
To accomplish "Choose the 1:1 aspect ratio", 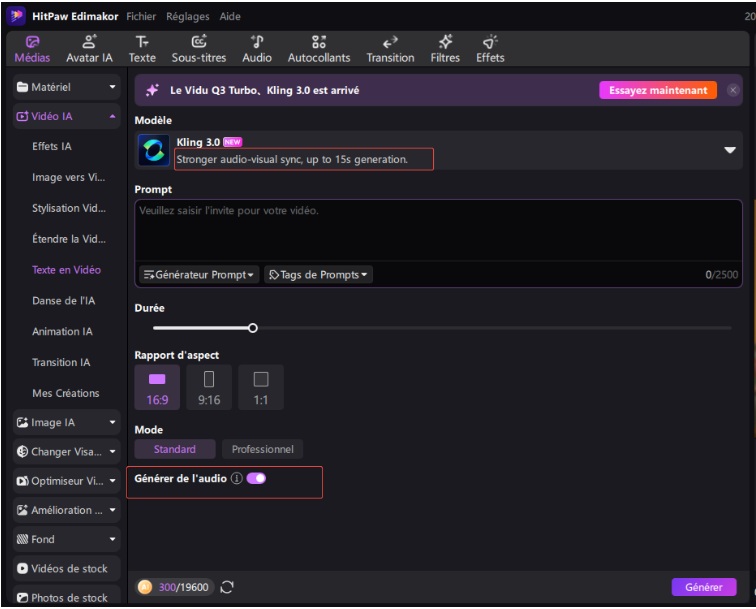I will 261,387.
